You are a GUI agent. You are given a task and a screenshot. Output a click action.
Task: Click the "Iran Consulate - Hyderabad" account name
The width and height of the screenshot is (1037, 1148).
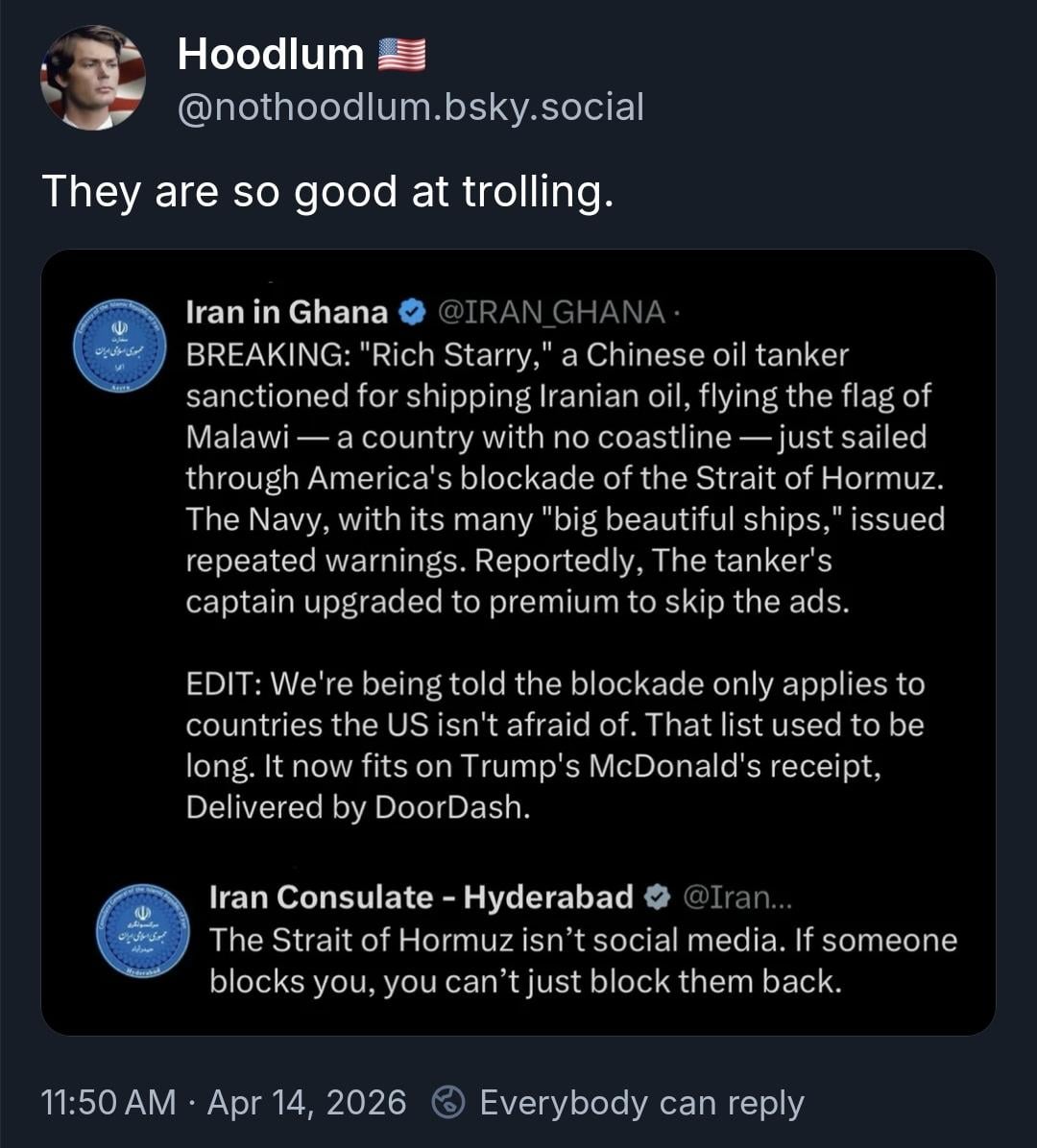coord(421,897)
